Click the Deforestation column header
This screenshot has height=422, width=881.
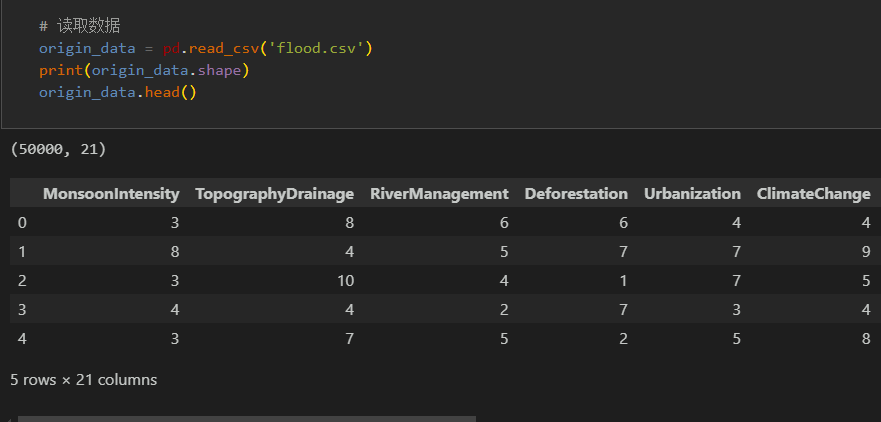(576, 194)
